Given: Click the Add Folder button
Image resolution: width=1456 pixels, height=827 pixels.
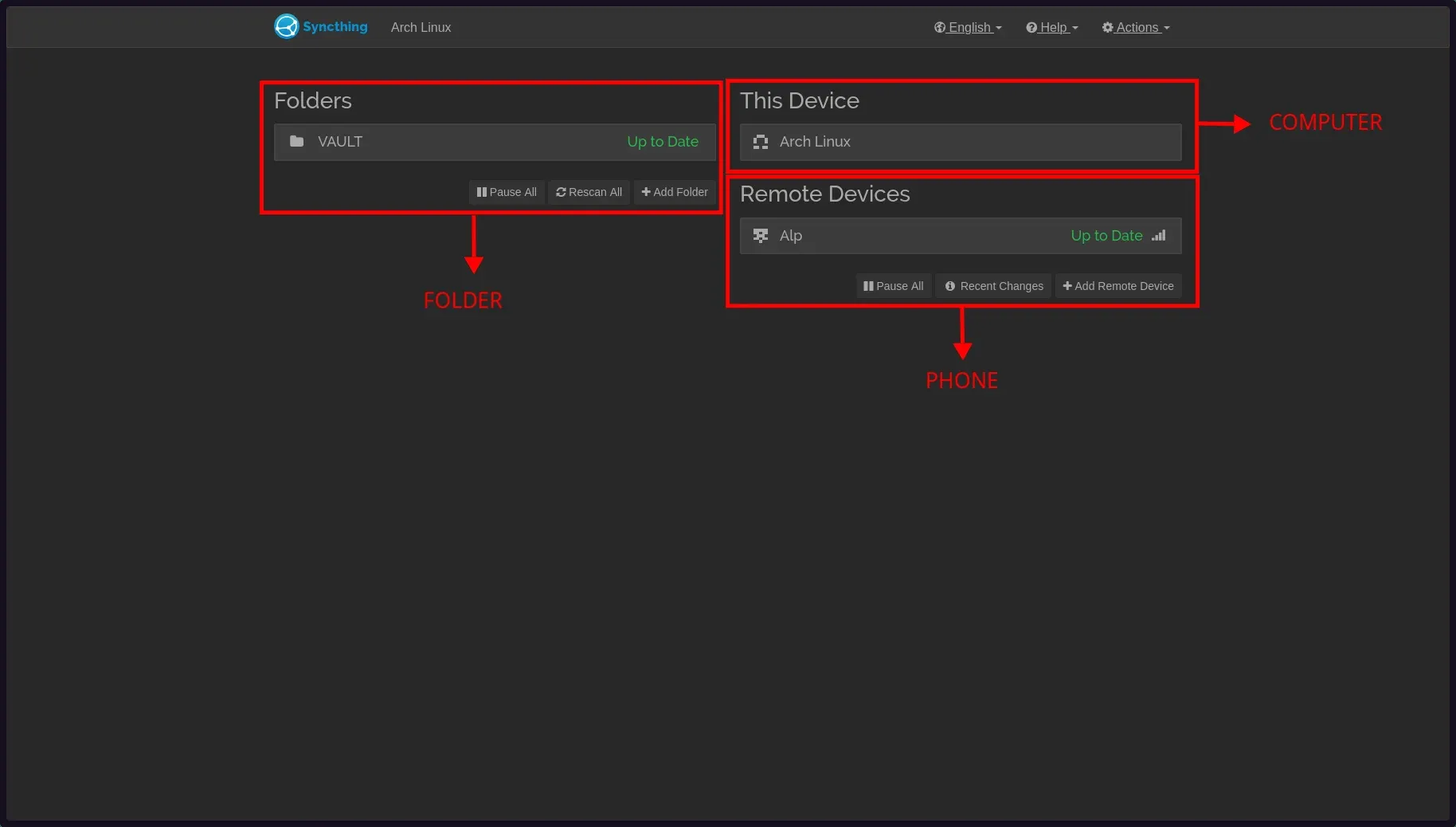Looking at the screenshot, I should tap(675, 192).
